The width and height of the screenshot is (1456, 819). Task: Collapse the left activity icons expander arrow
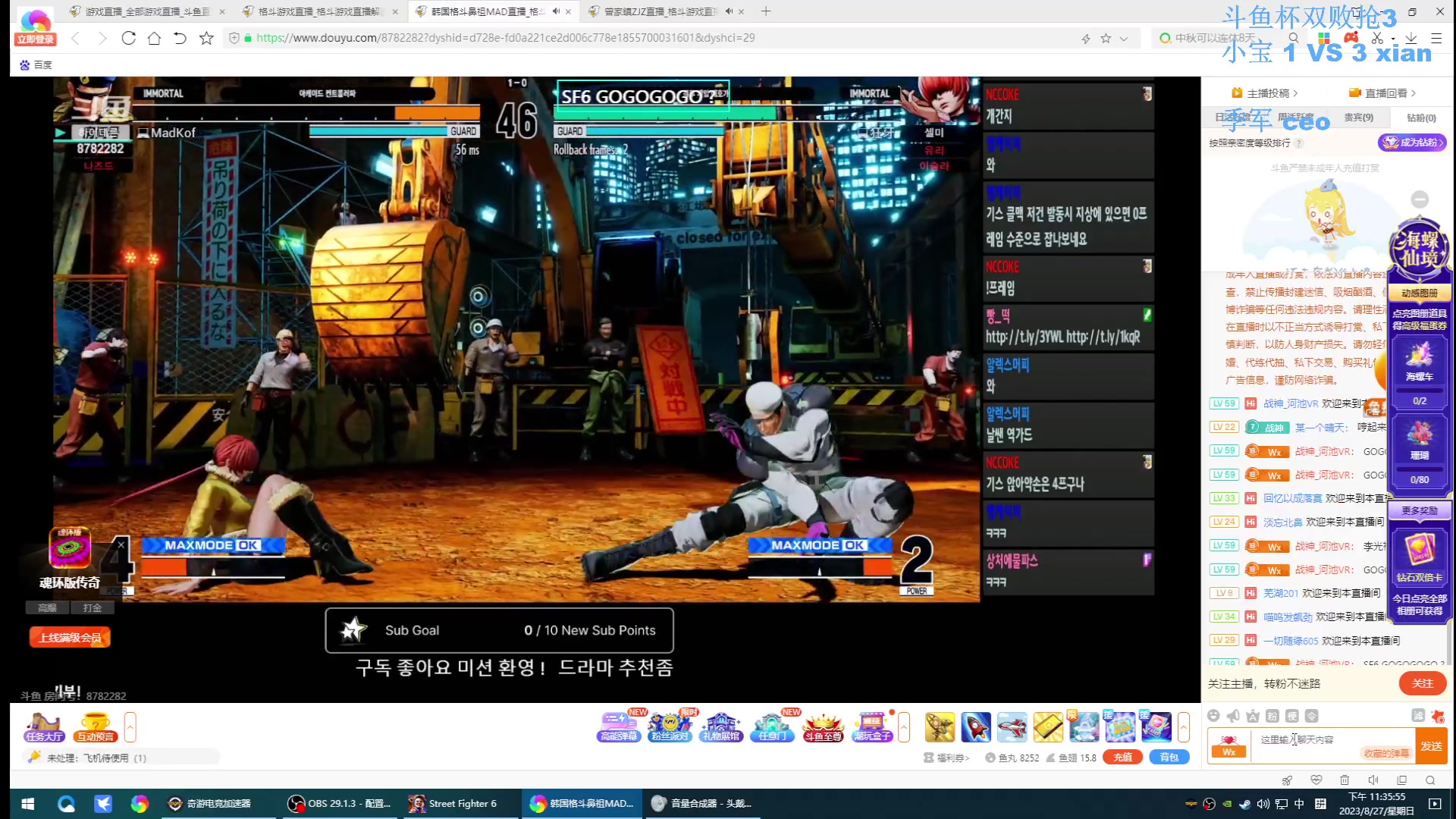130,727
